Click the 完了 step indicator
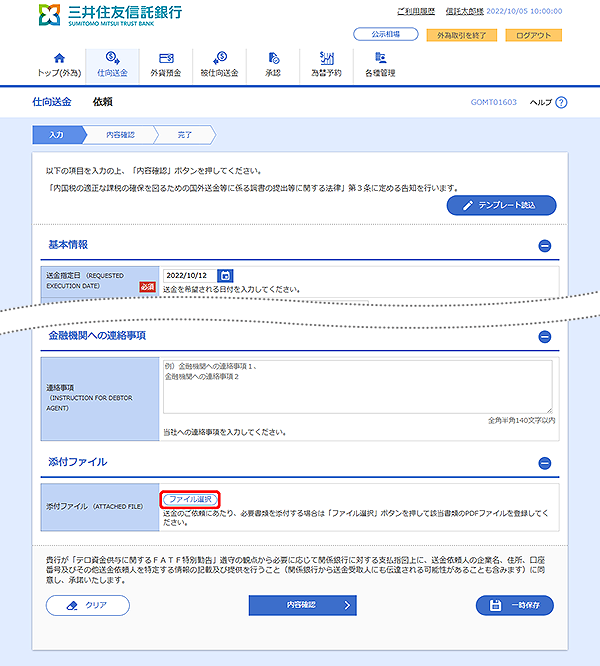This screenshot has width=600, height=666. (x=185, y=135)
